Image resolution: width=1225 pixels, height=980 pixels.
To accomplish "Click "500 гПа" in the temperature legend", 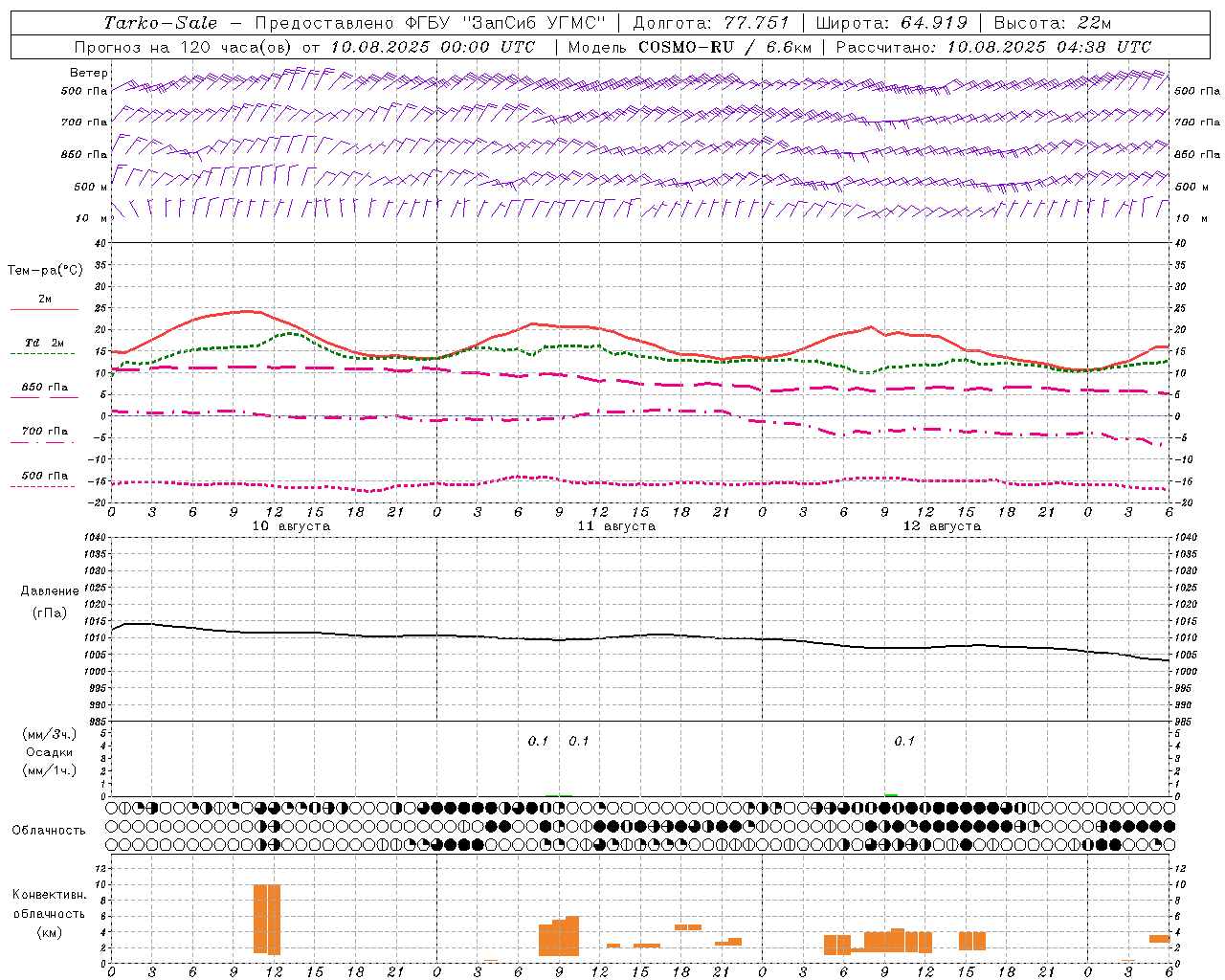I will [x=45, y=476].
